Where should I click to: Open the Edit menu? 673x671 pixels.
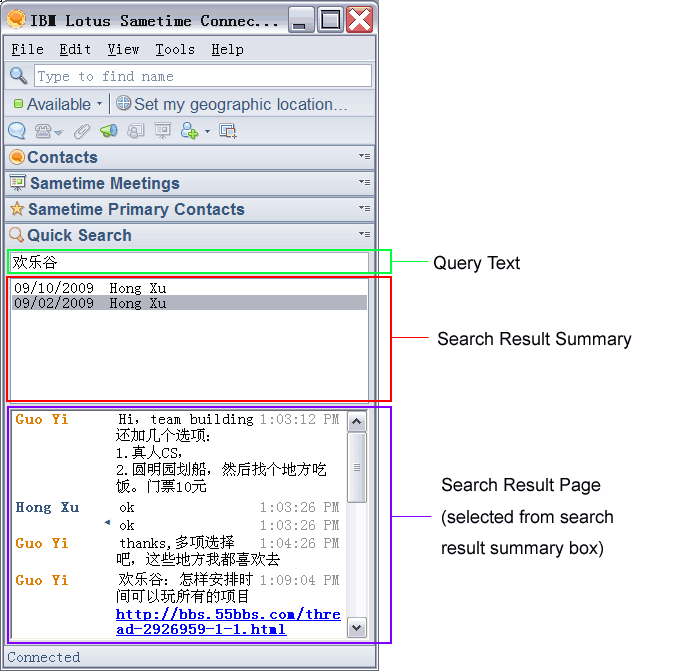[x=75, y=49]
